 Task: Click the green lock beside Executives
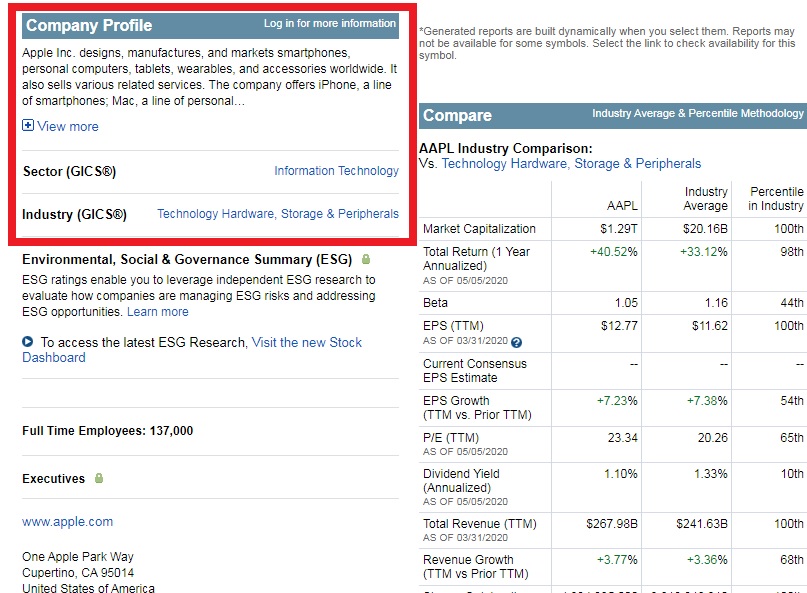[99, 478]
